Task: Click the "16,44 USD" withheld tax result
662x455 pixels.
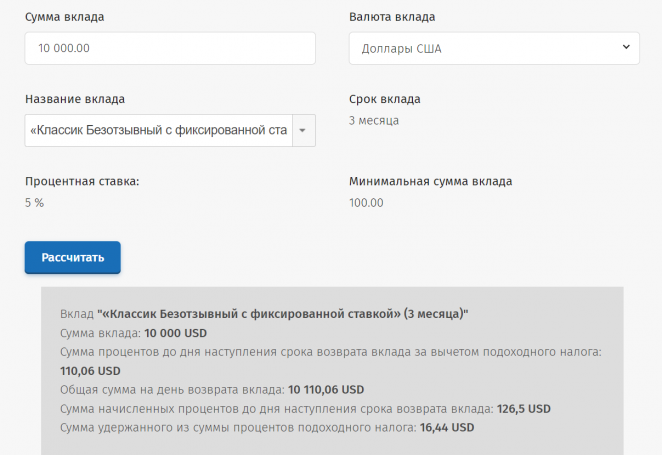Action: click(x=447, y=427)
